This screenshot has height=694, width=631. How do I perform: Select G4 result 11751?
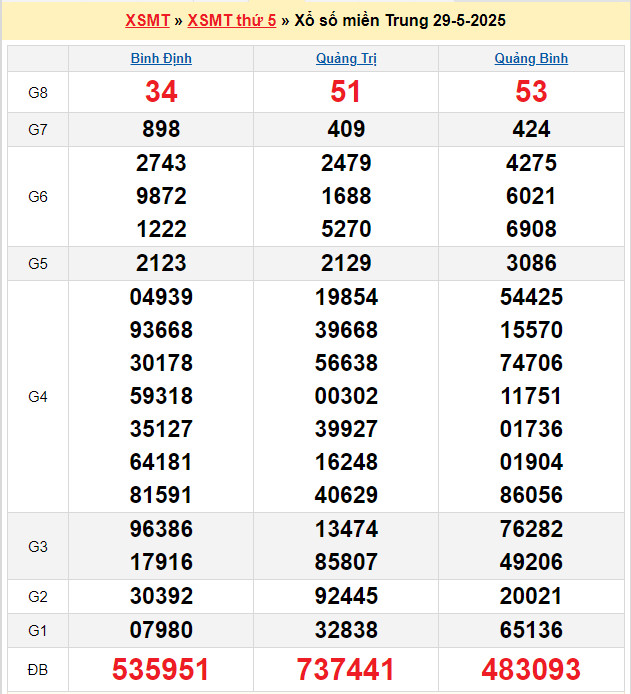(x=531, y=396)
